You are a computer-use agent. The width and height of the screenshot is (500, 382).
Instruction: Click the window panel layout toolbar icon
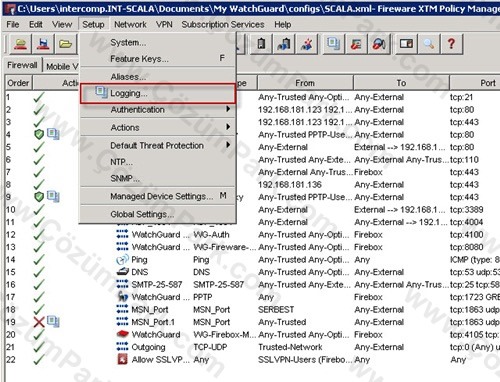tap(406, 44)
